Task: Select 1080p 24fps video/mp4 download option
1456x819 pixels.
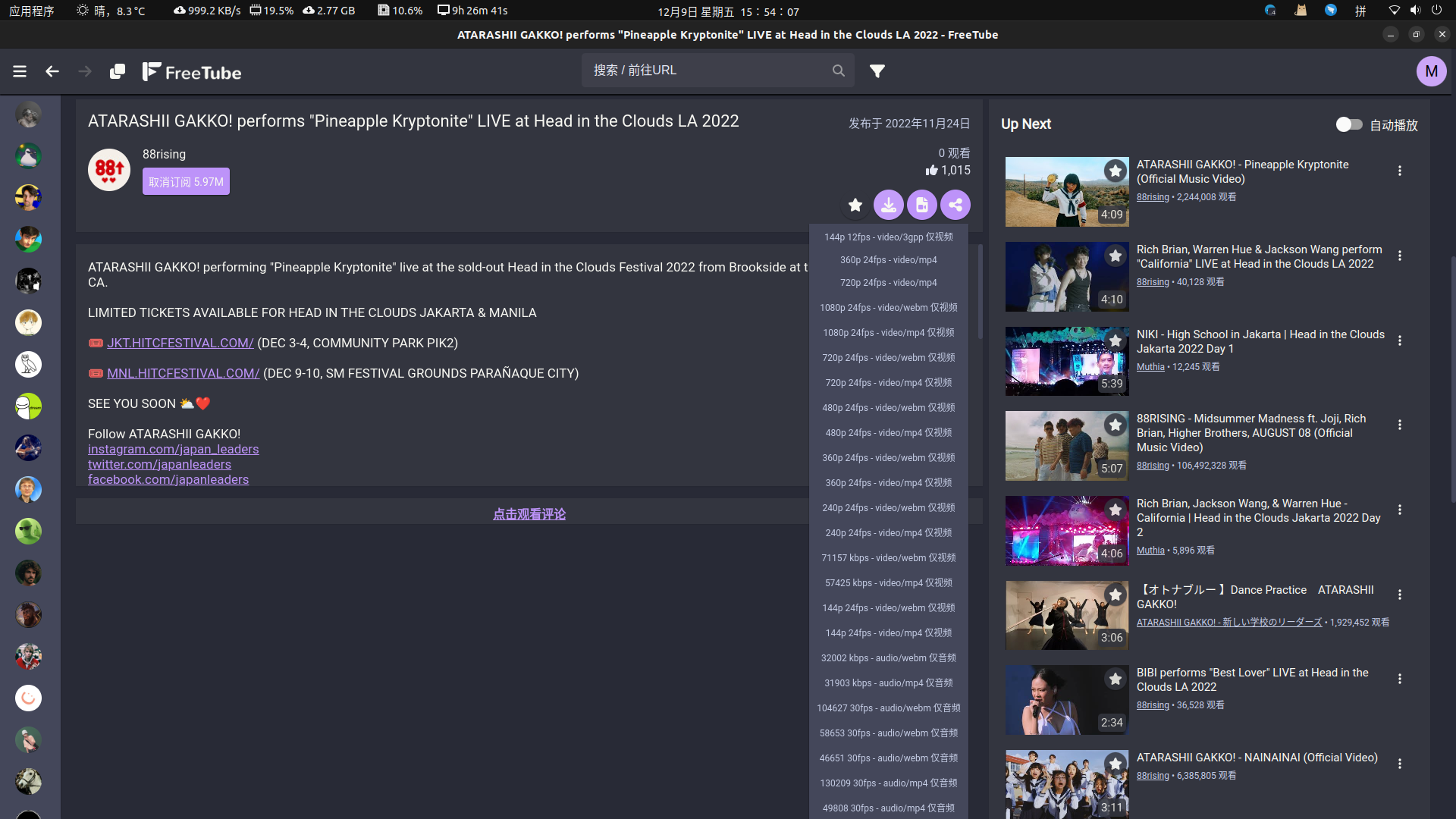Action: (888, 333)
